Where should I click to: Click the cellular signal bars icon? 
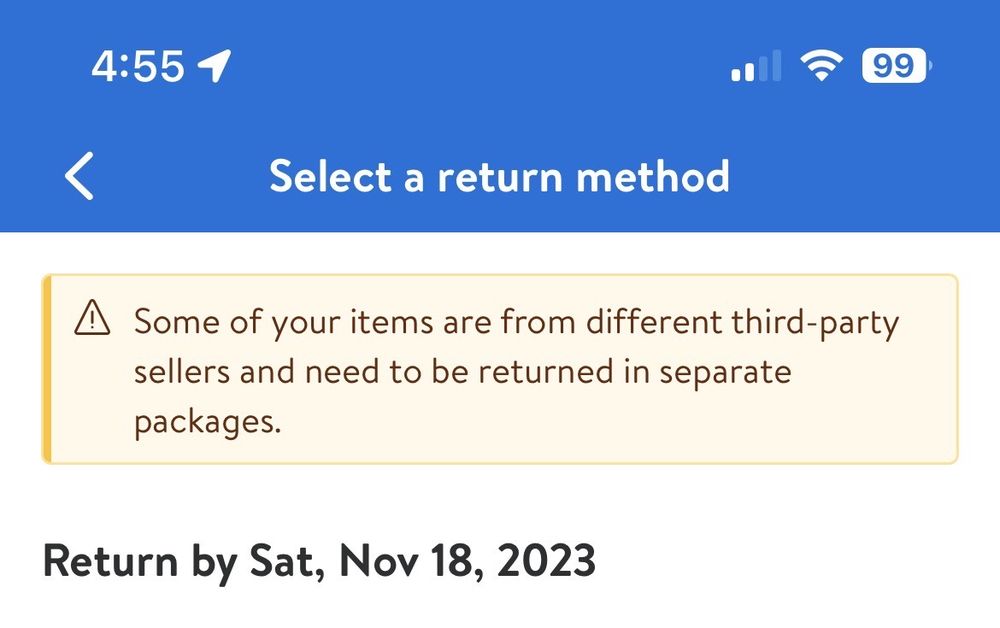click(x=755, y=68)
